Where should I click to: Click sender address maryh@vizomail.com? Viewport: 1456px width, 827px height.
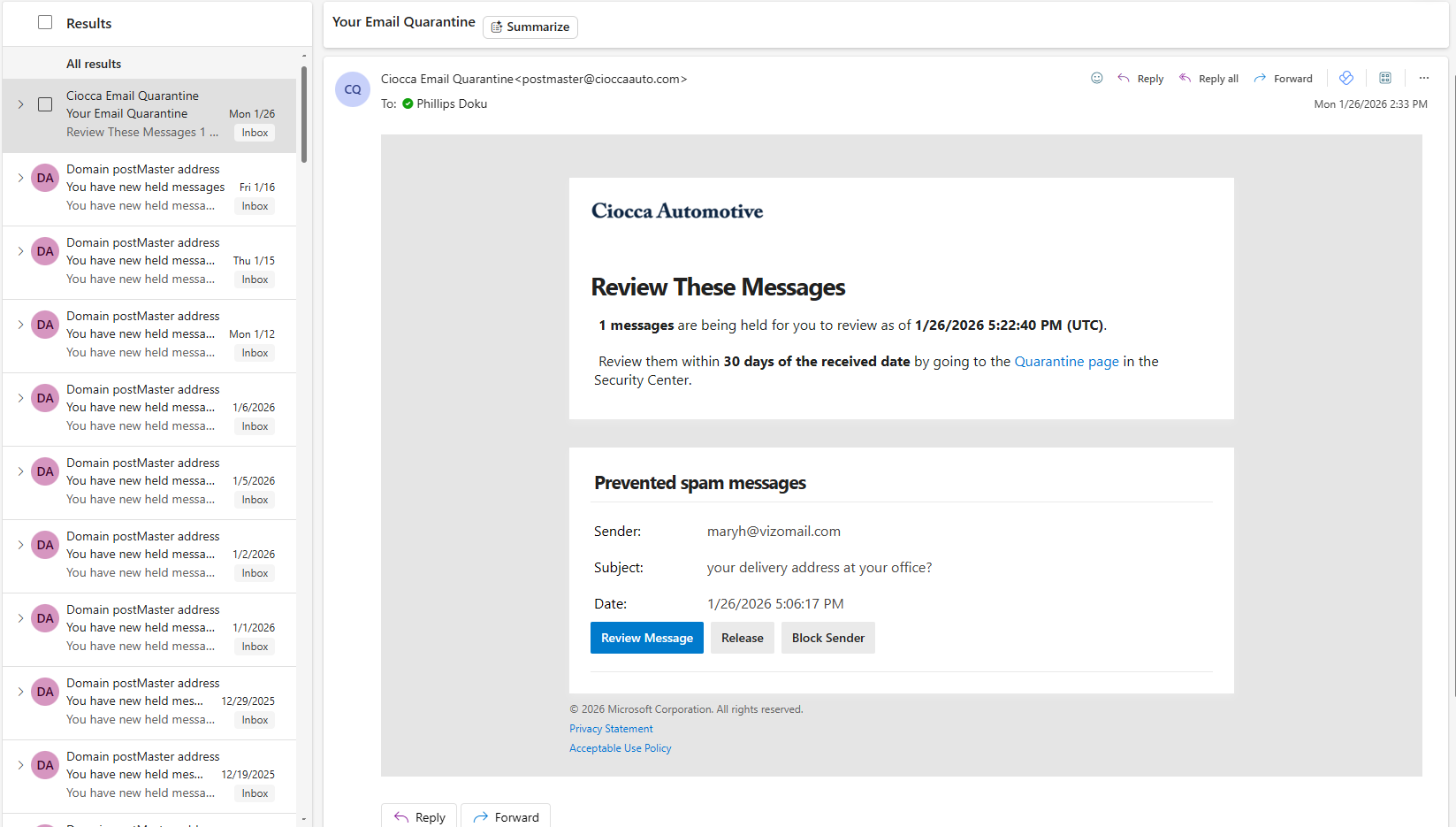coord(774,531)
